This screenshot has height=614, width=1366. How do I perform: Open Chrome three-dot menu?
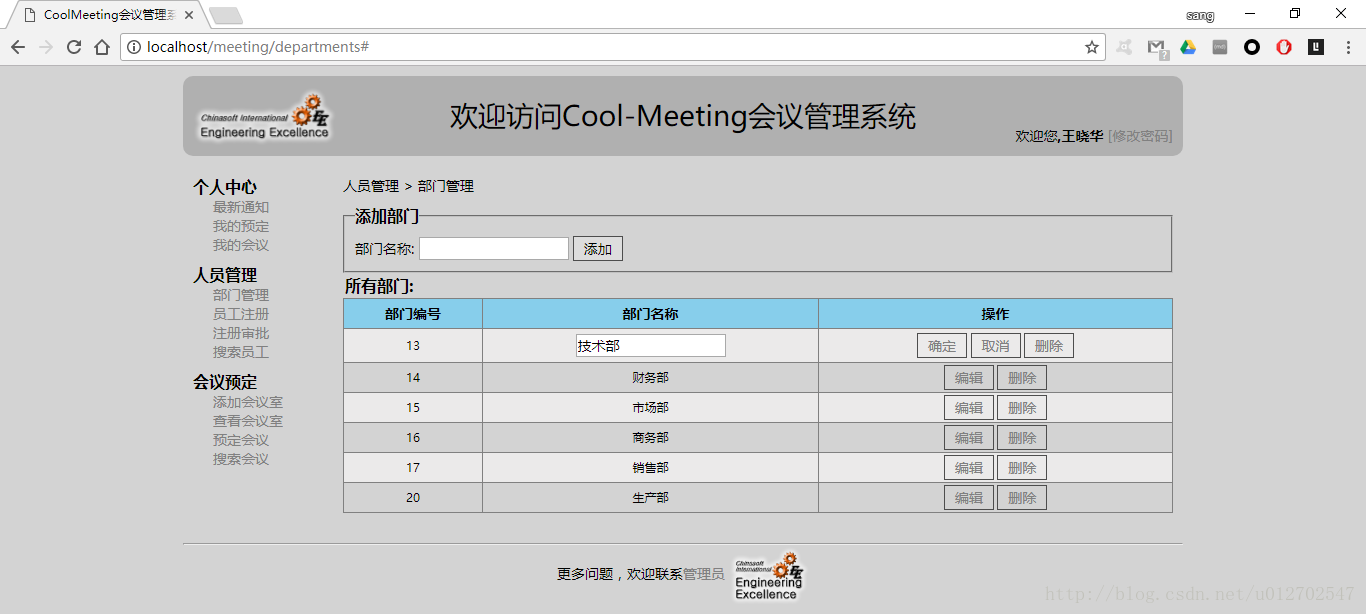(x=1347, y=47)
